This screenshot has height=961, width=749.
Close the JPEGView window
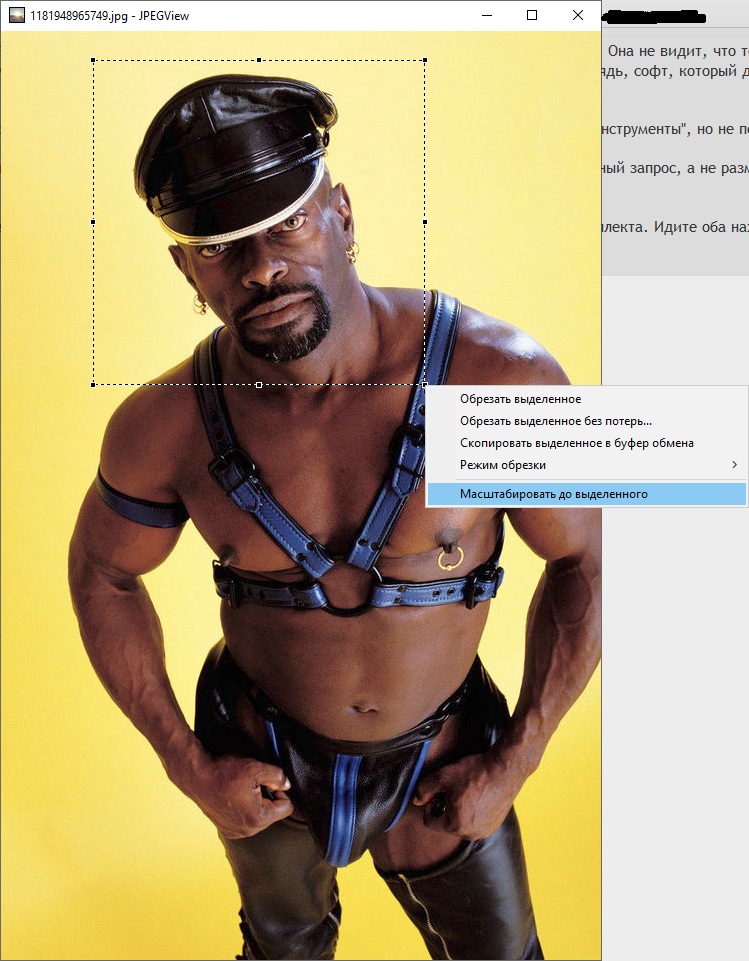coord(577,15)
